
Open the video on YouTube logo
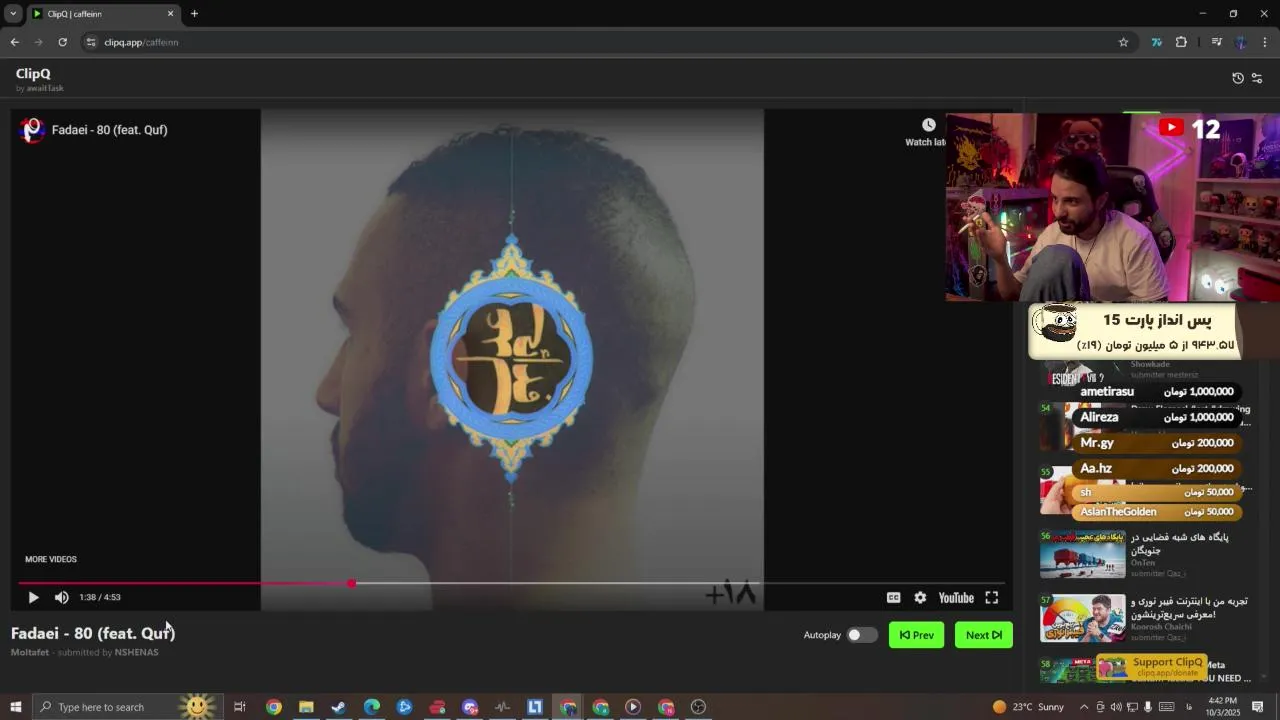coord(956,597)
